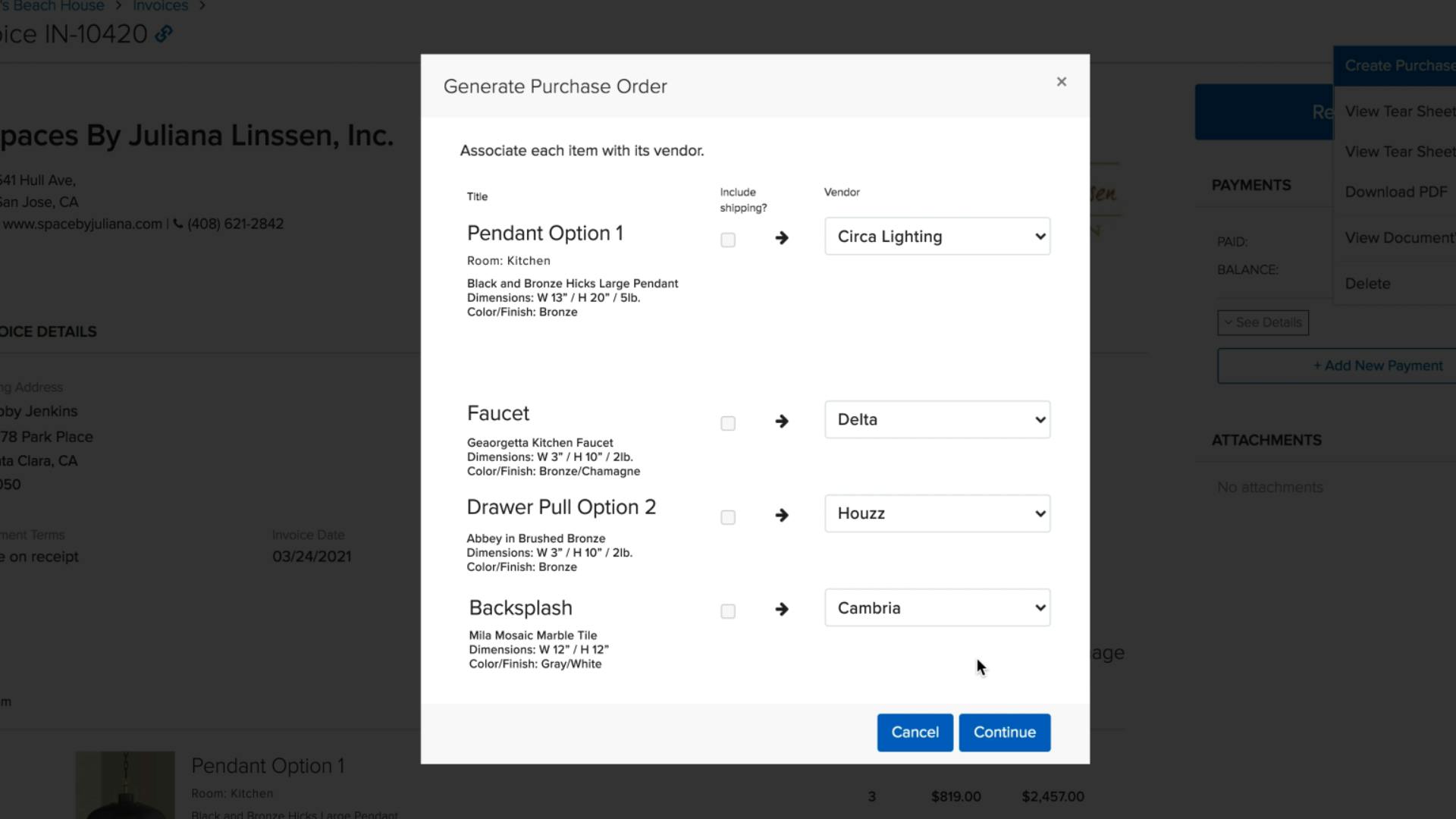Click $819.00 unit price
The image size is (1456, 819).
point(956,797)
